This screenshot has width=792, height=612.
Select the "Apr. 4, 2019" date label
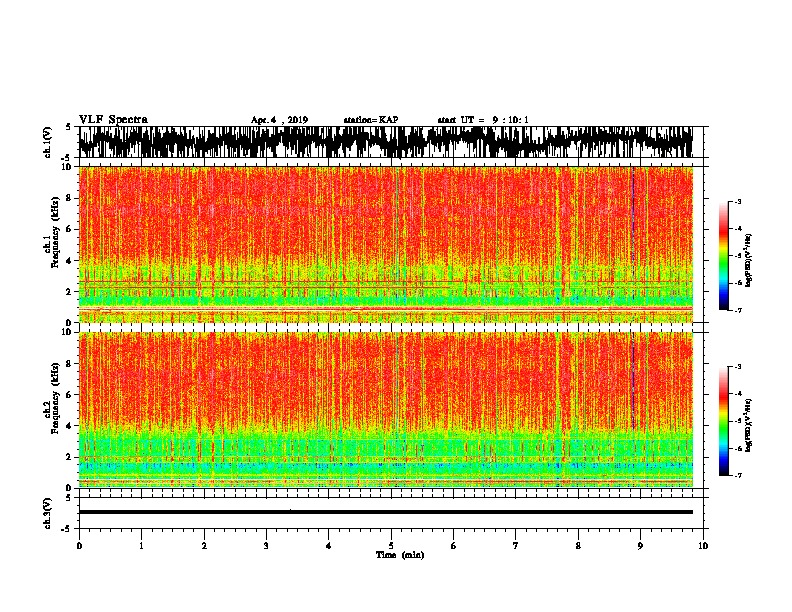pos(279,120)
